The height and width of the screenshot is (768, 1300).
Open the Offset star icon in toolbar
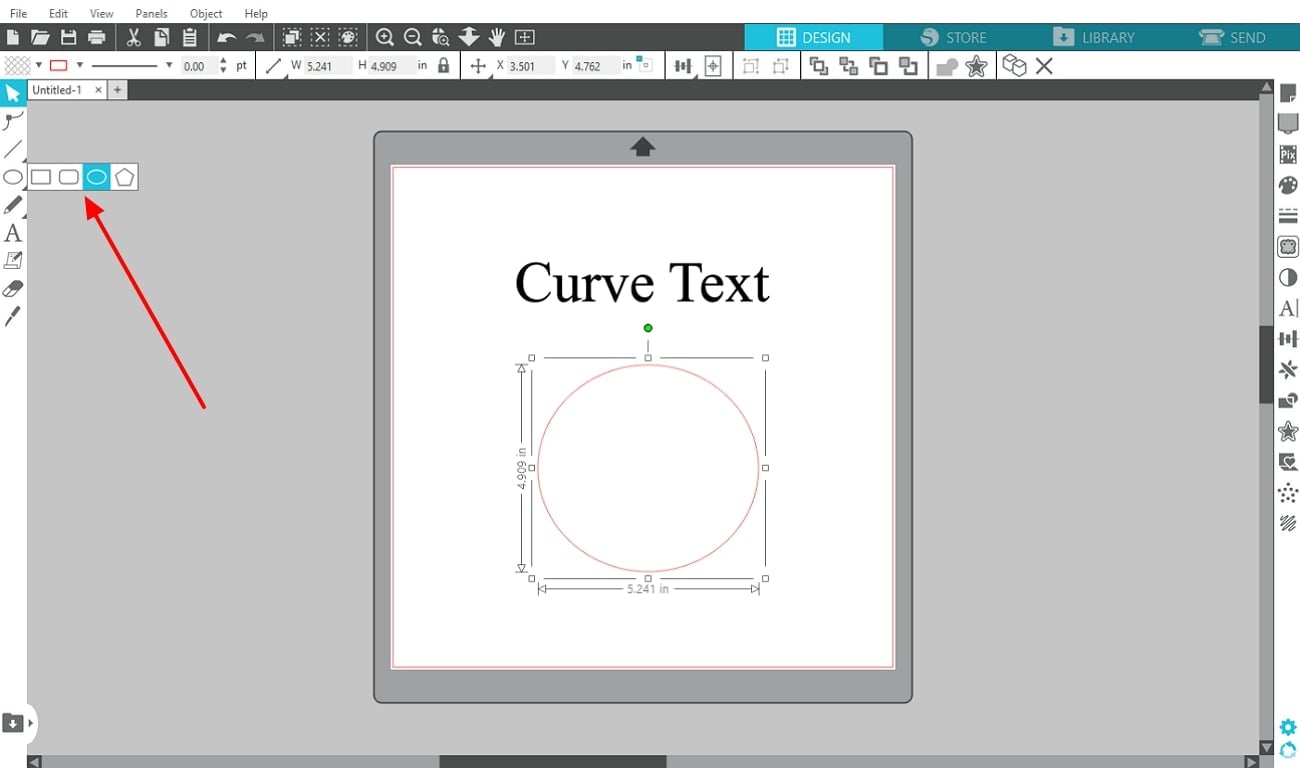[976, 66]
